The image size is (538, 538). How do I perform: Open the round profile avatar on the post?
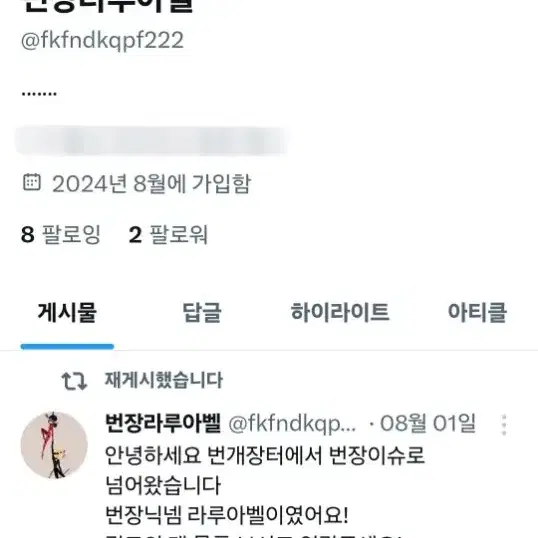click(x=54, y=445)
